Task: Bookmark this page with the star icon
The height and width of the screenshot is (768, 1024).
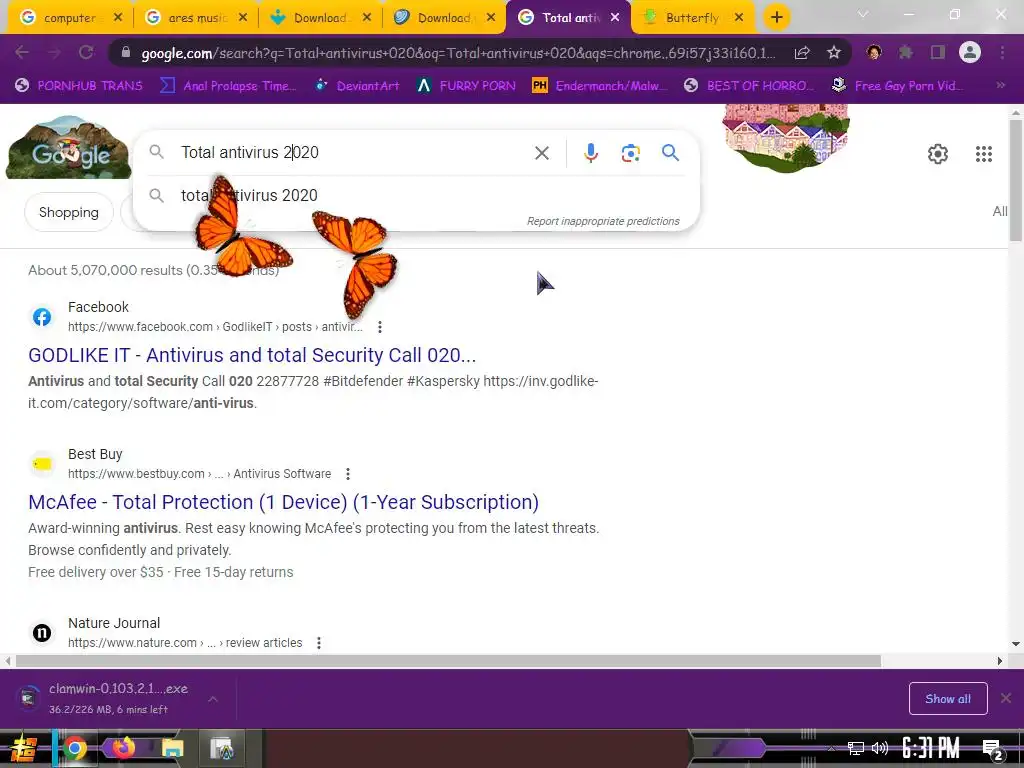Action: tap(833, 53)
